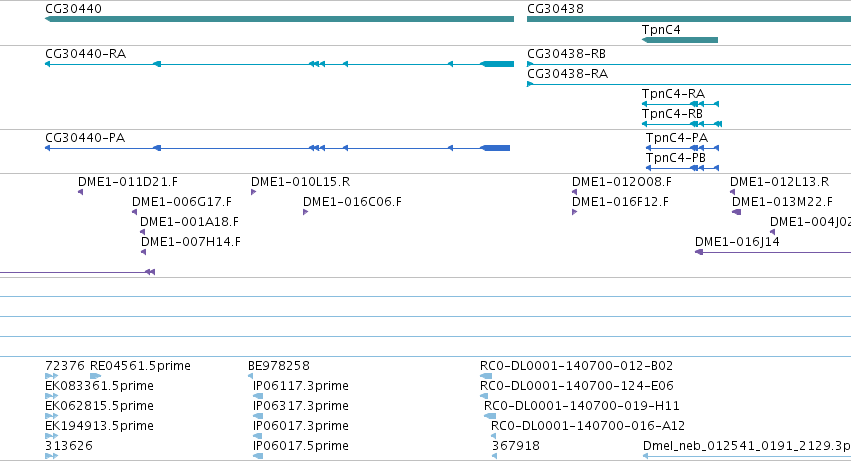Select the RE04561.5prime label
The image size is (851, 461).
point(140,366)
